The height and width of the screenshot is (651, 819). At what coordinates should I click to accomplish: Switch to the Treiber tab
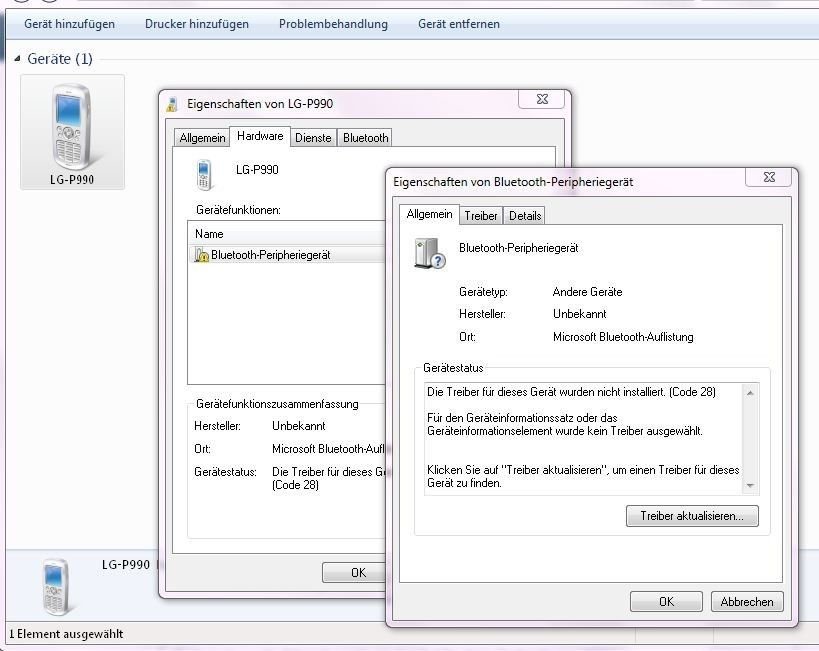(x=481, y=216)
